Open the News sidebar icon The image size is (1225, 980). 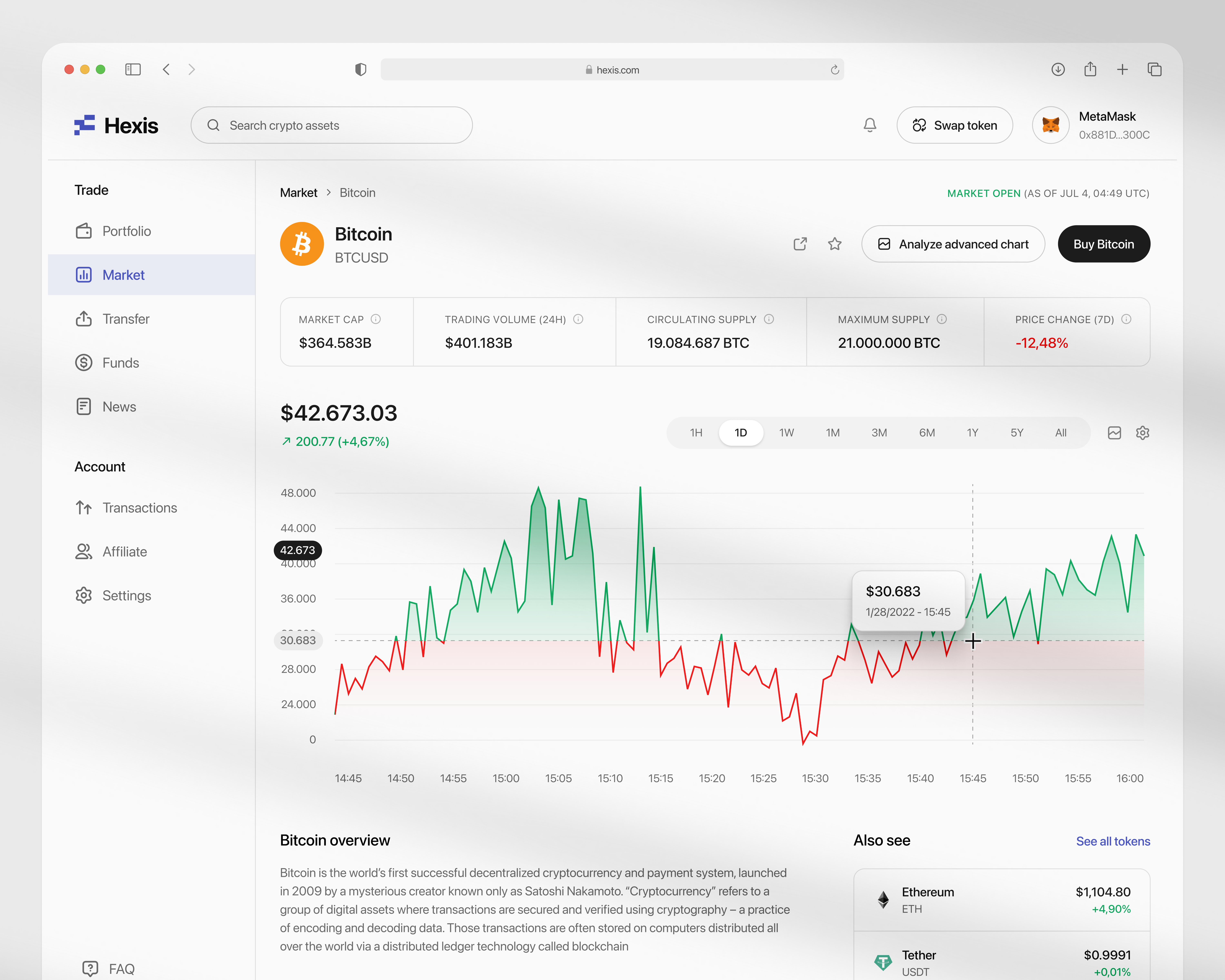pos(84,406)
